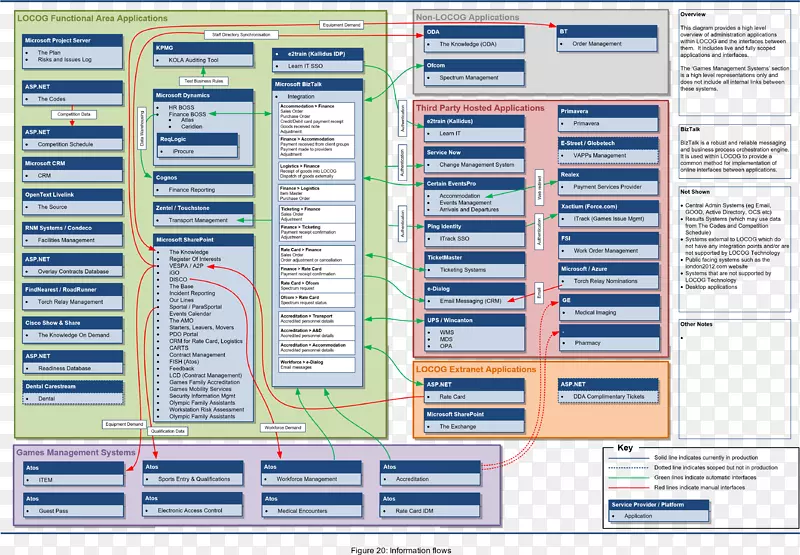The width and height of the screenshot is (800, 555).
Task: Click the 'Arrivals and Departures' entry
Action: pyautogui.click(x=469, y=210)
